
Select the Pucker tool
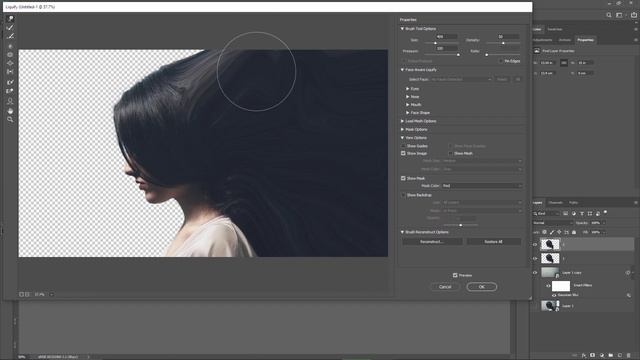(10, 55)
